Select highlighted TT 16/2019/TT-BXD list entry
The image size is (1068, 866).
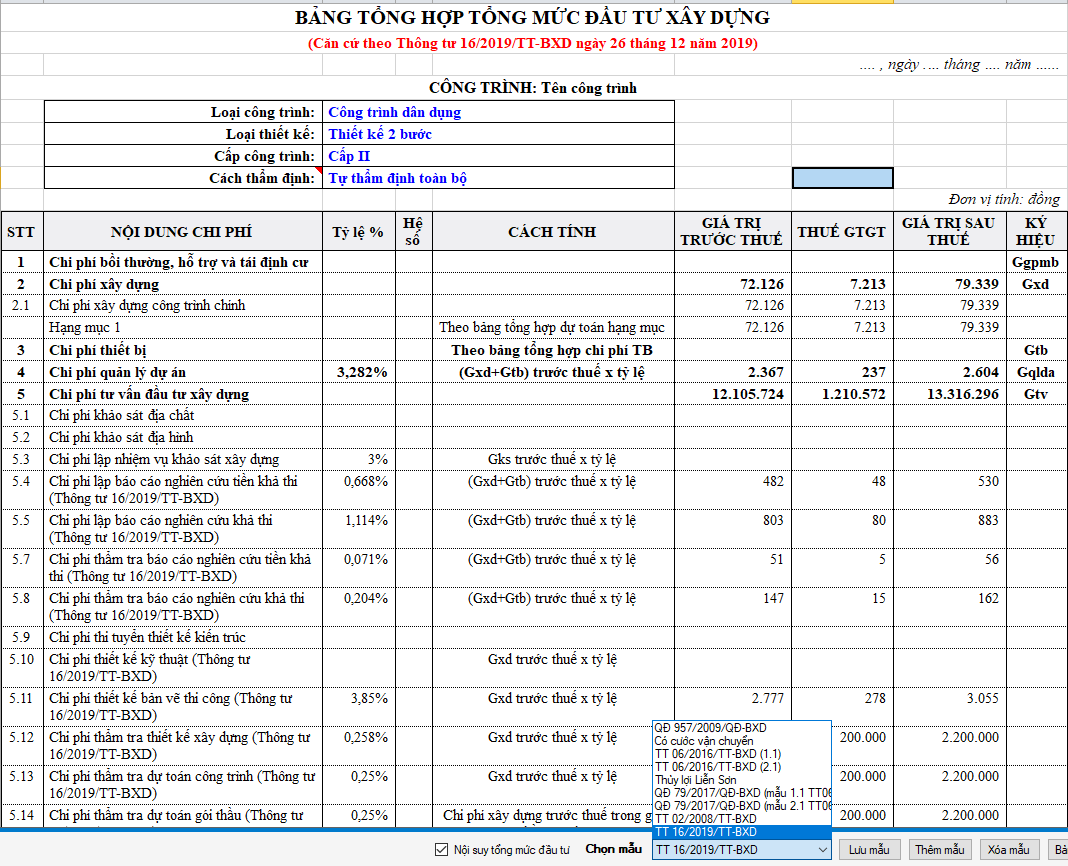coord(742,832)
